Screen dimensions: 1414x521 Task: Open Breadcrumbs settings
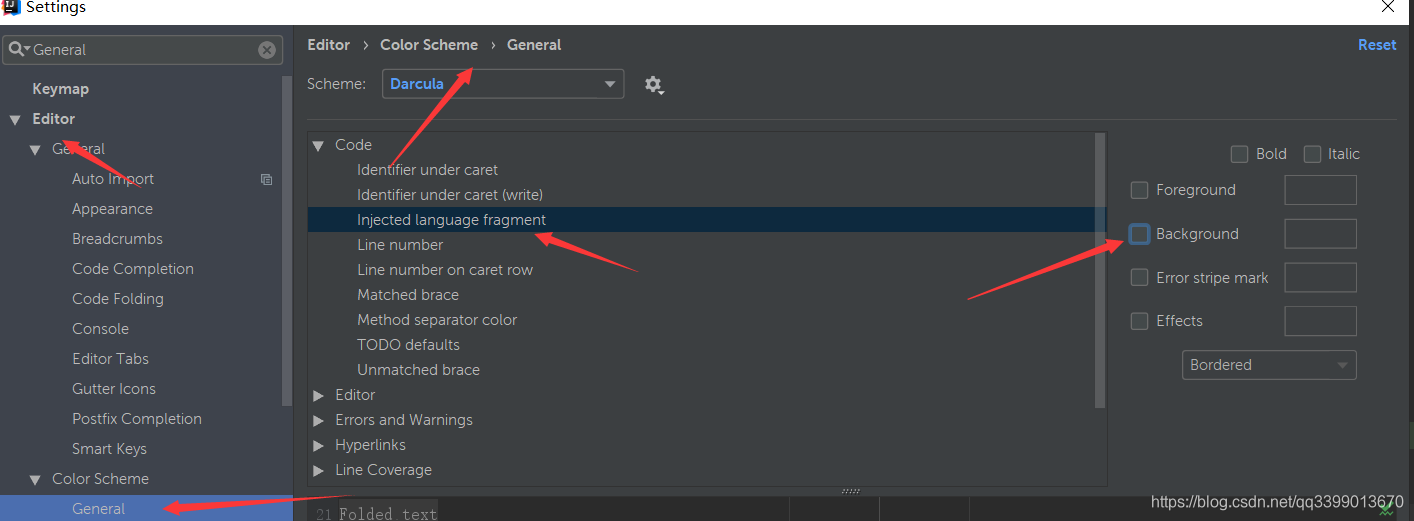[117, 239]
